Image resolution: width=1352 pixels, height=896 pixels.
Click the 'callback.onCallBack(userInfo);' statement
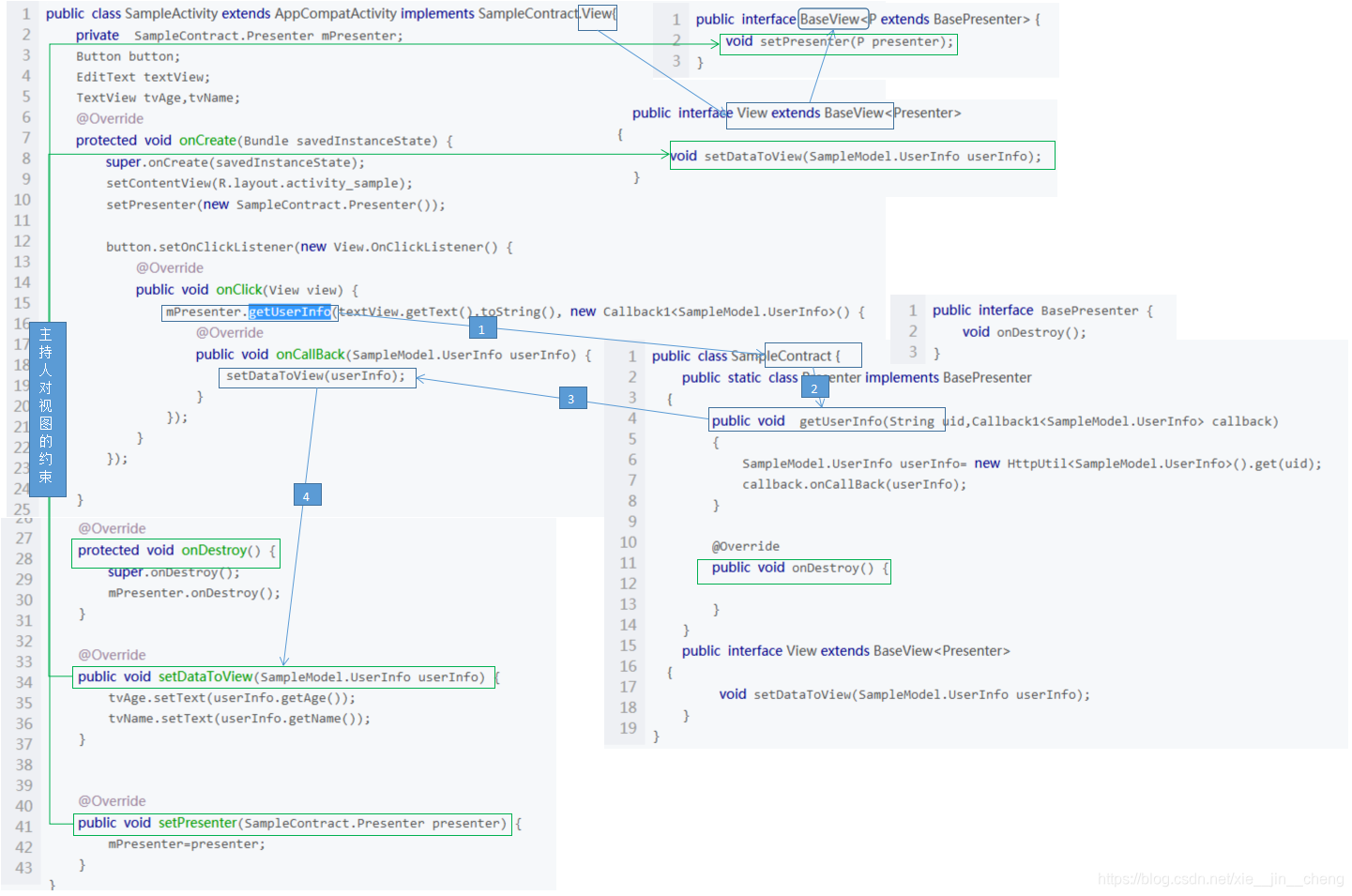pyautogui.click(x=854, y=484)
